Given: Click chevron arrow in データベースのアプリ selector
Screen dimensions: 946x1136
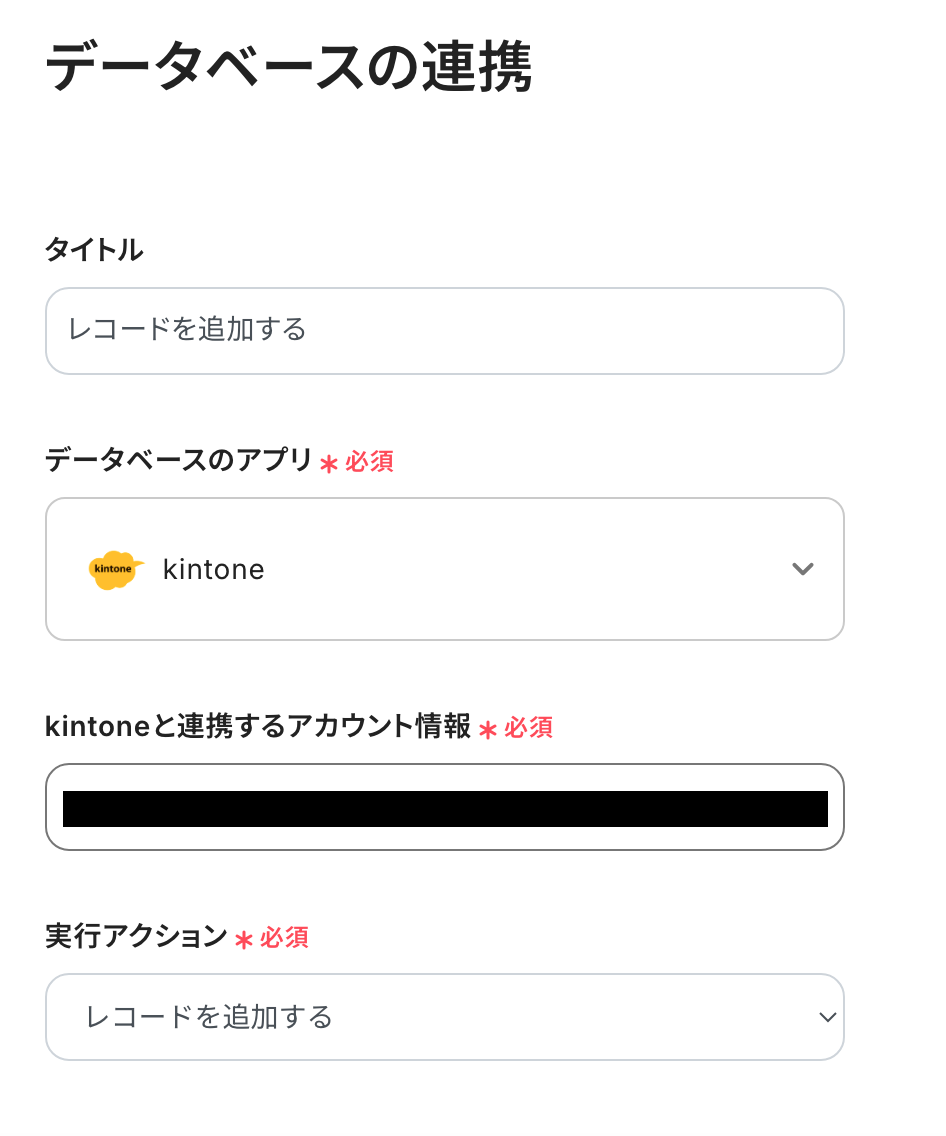Looking at the screenshot, I should coord(802,569).
